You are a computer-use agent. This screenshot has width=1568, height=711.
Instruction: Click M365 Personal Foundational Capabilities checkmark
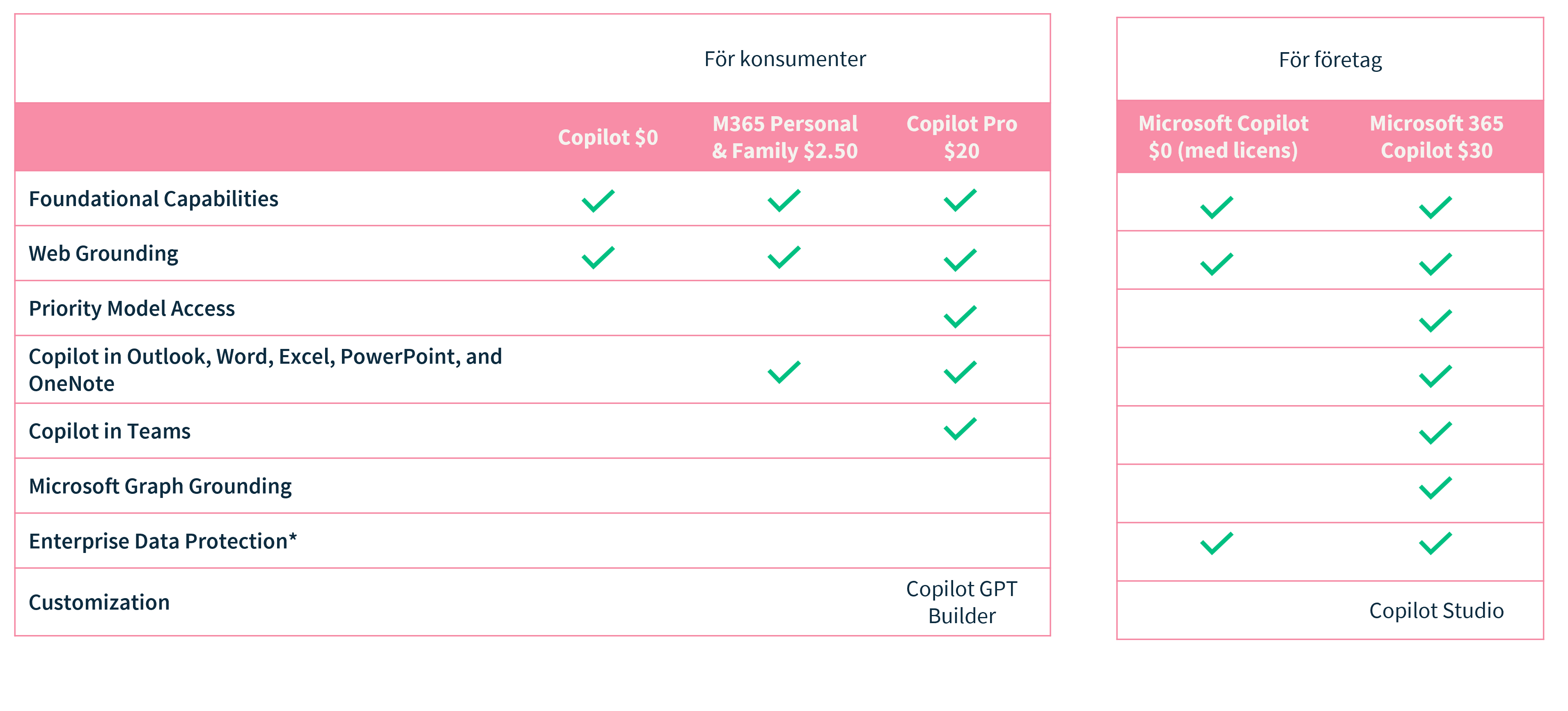pos(784,200)
